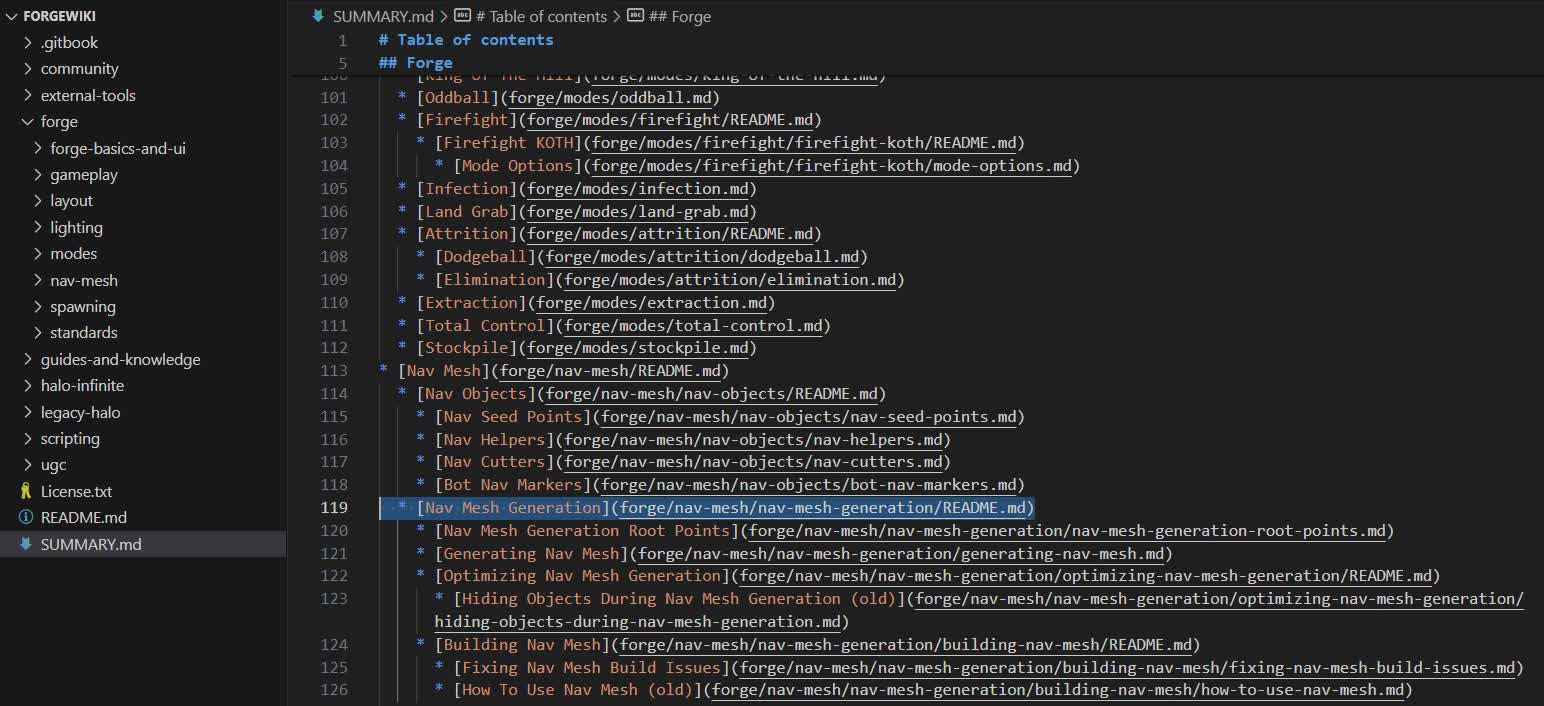Click the sticky Table of contents heading line
Screen dimensions: 1544x706
(466, 40)
